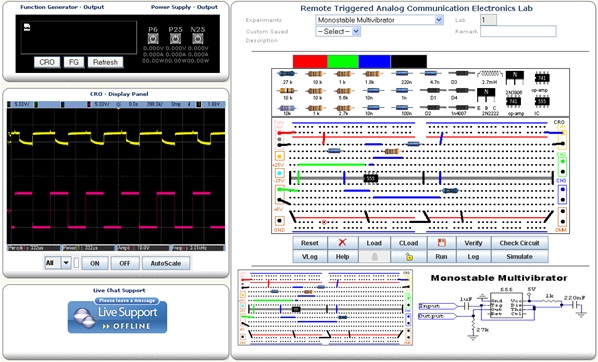Screen dimensions: 598x362
Task: Click the floppy disk save icon
Action: tap(442, 243)
